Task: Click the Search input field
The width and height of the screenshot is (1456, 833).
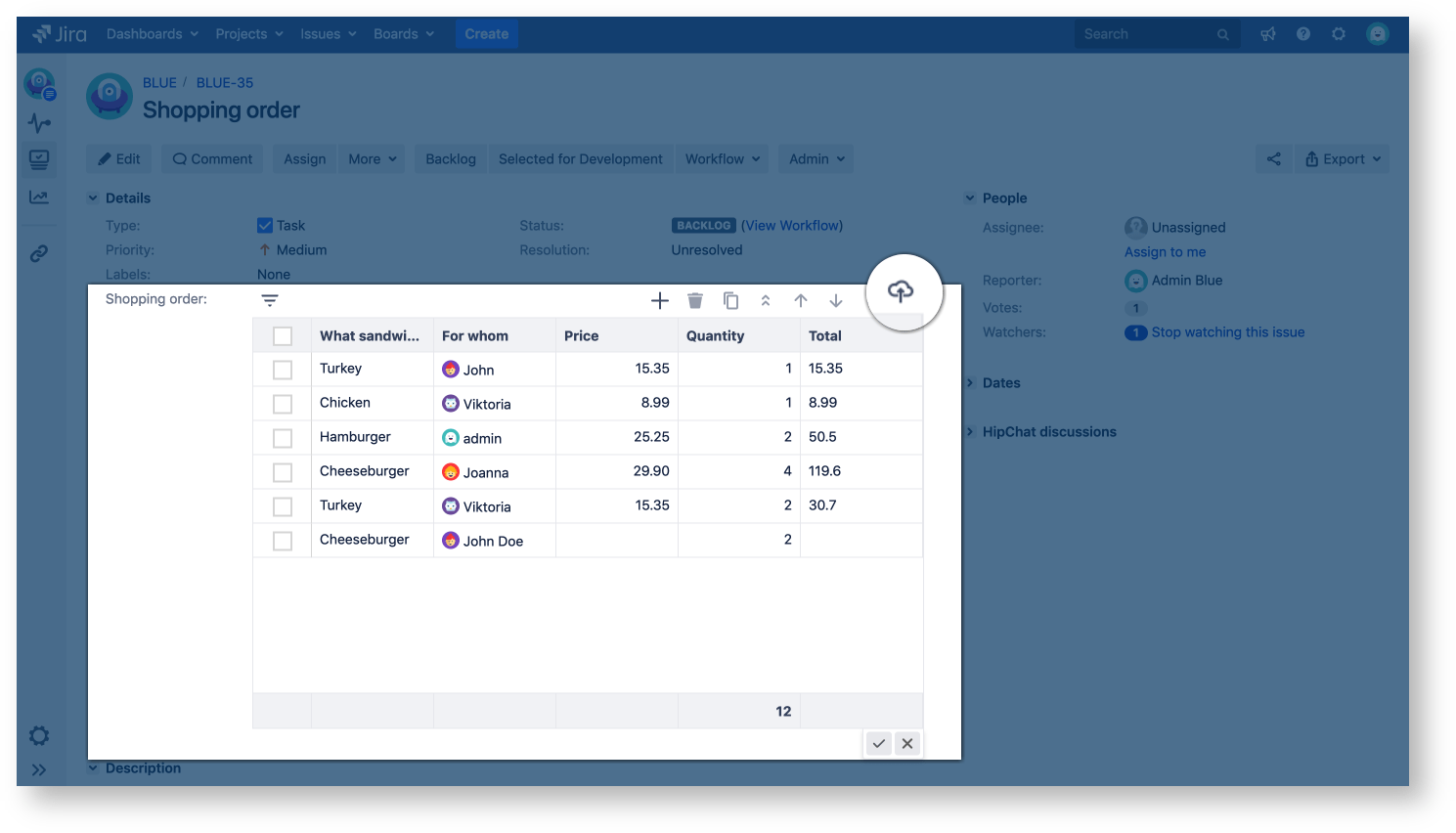Action: point(1146,34)
